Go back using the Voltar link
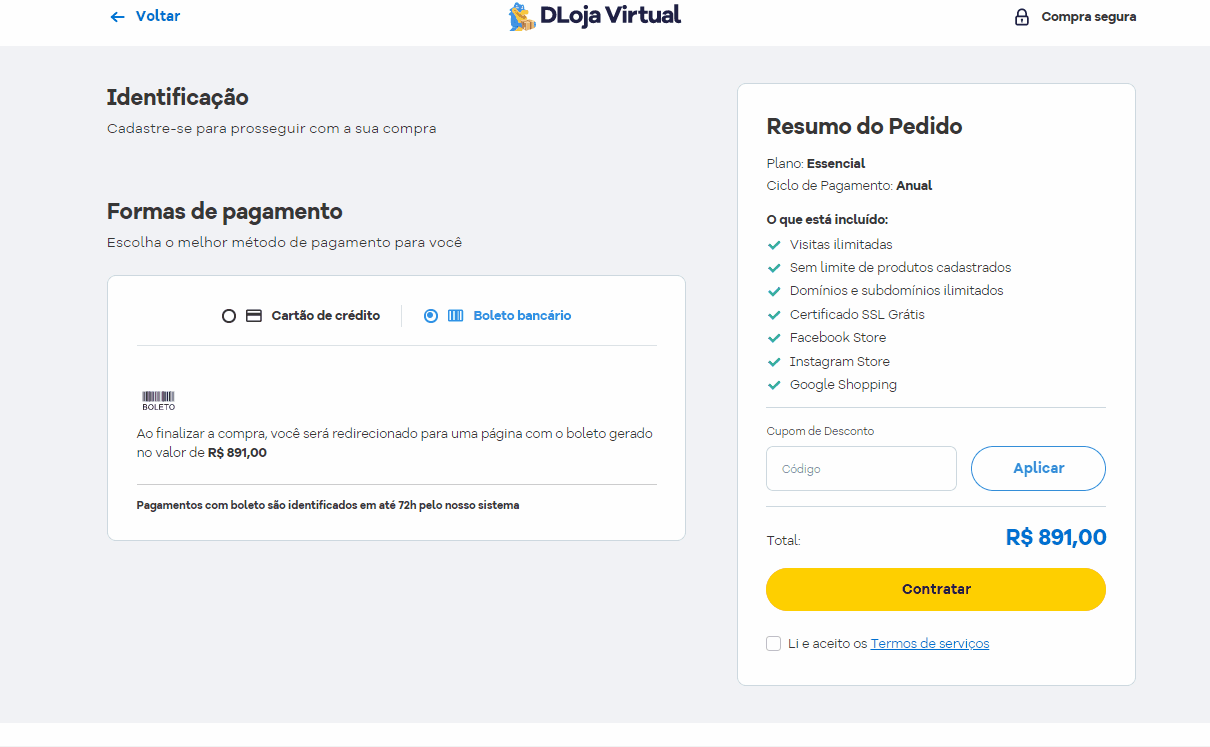 158,16
